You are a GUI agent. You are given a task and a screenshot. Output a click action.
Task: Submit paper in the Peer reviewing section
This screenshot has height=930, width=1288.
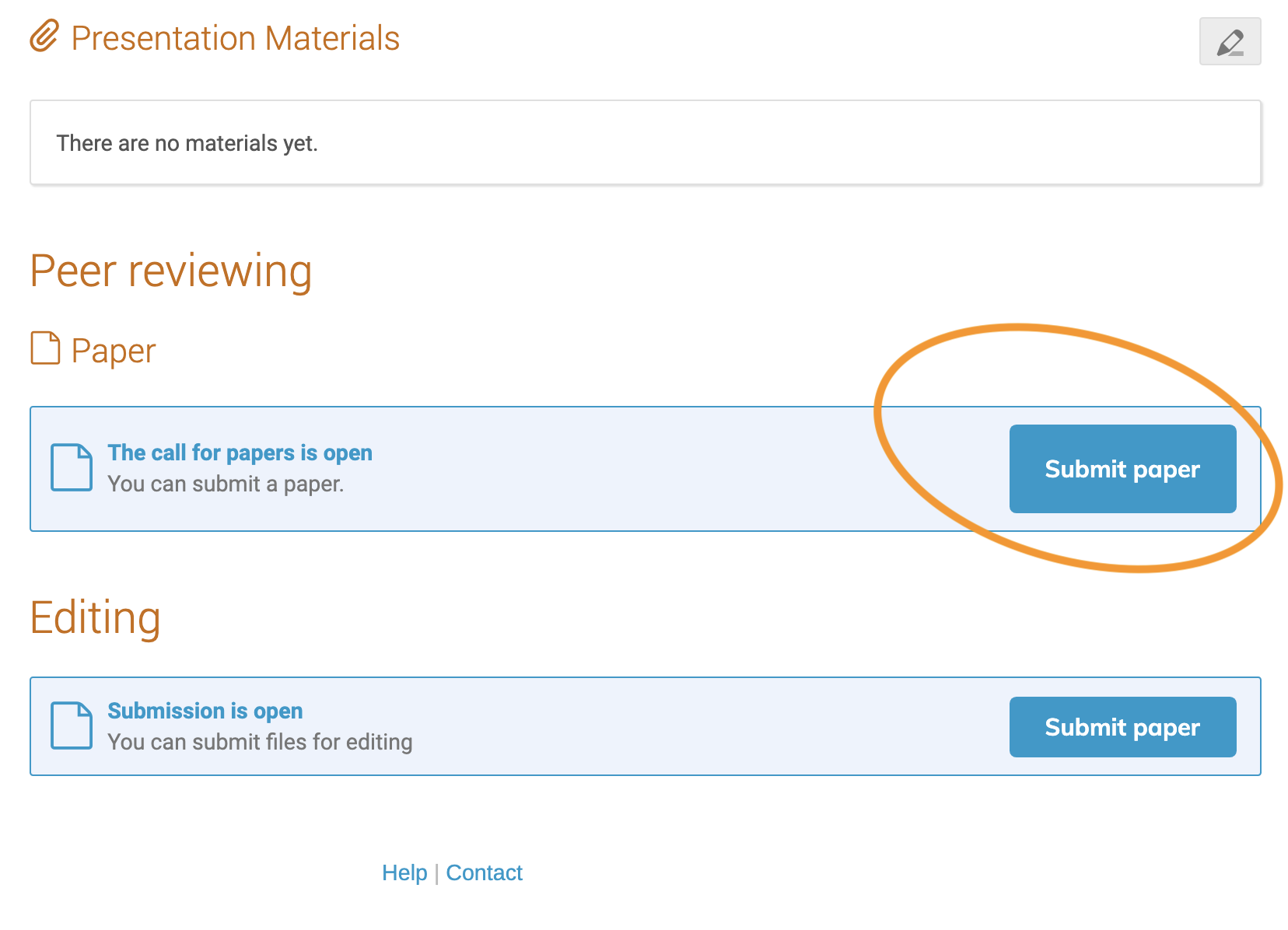(x=1122, y=469)
